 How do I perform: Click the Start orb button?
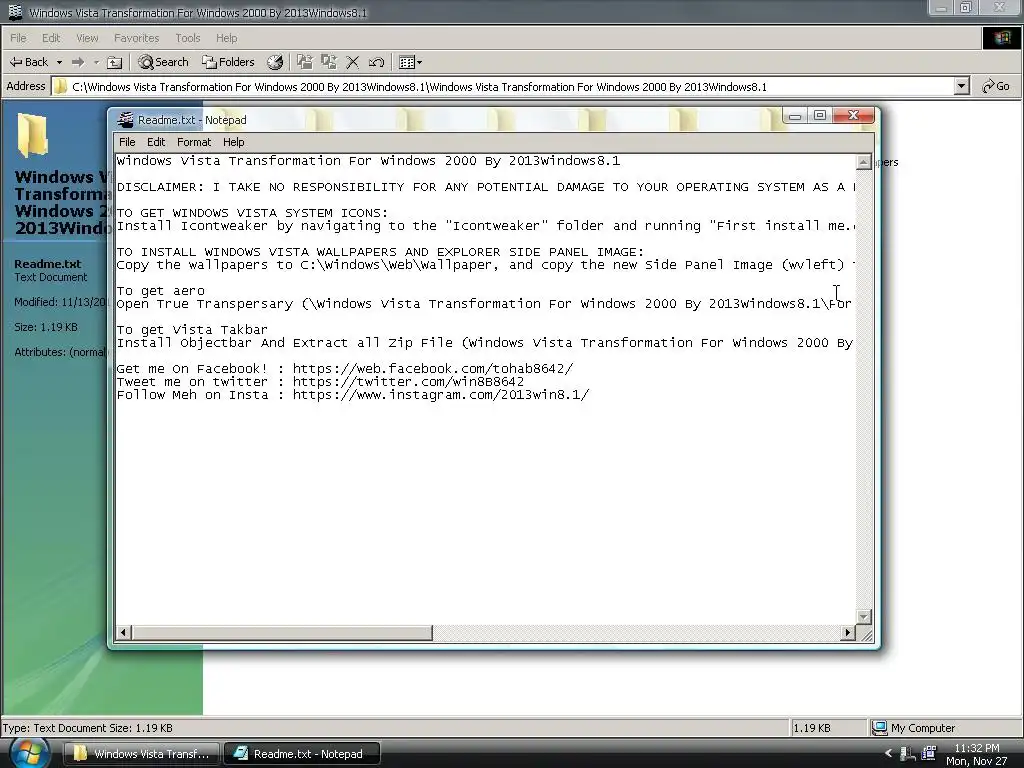pyautogui.click(x=29, y=753)
